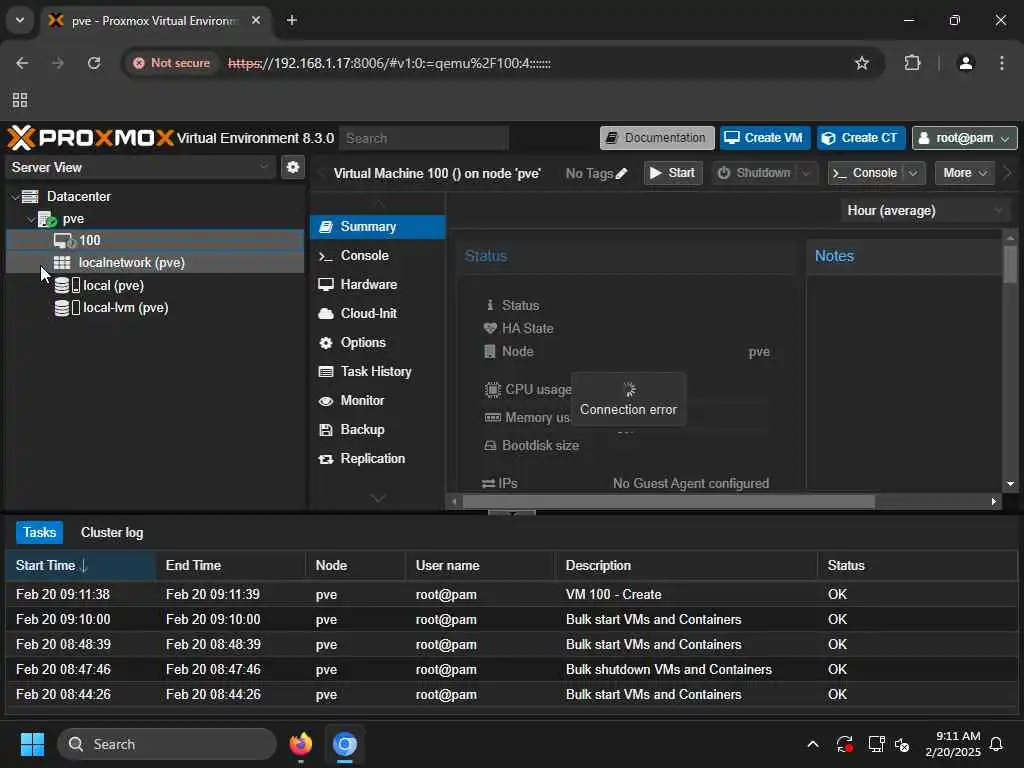1024x768 pixels.
Task: Click the Chrome extensions puzzle icon
Action: pyautogui.click(x=912, y=63)
